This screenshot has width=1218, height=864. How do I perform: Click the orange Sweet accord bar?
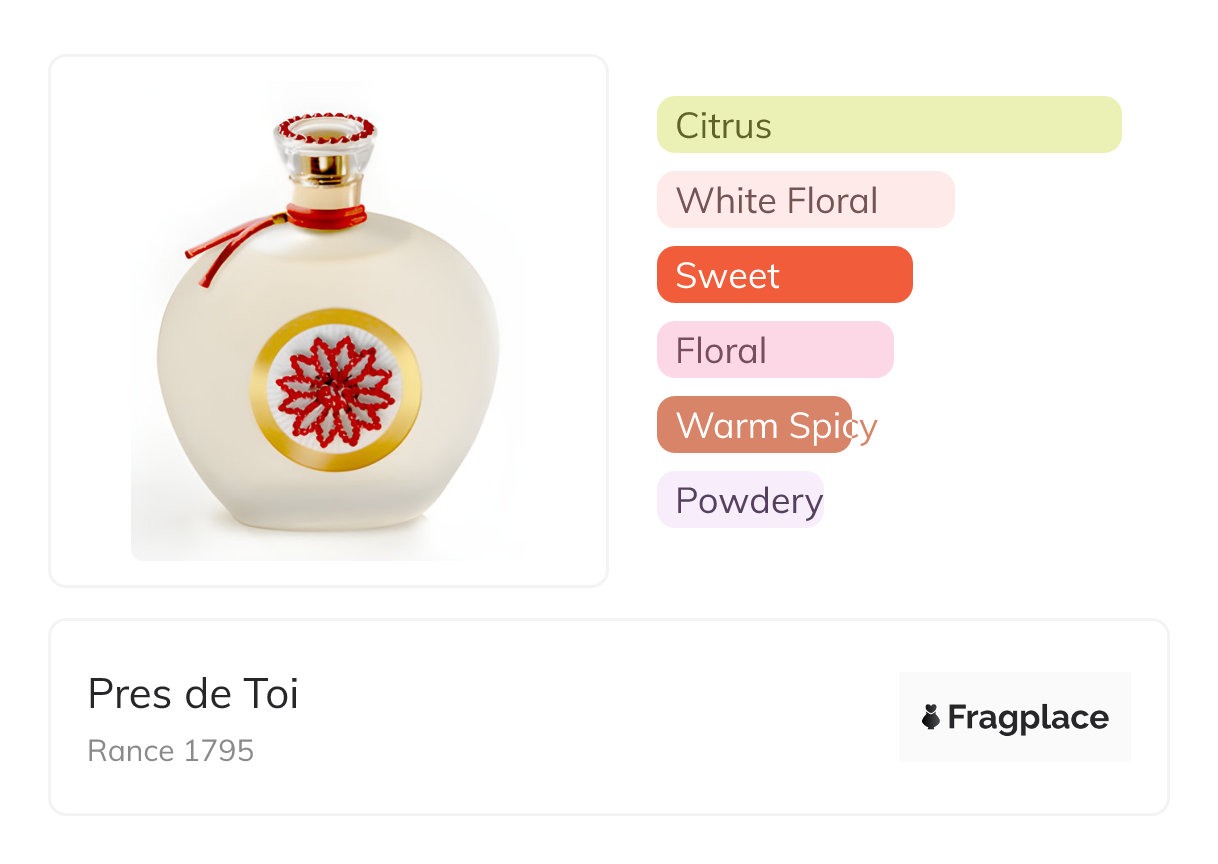[784, 275]
